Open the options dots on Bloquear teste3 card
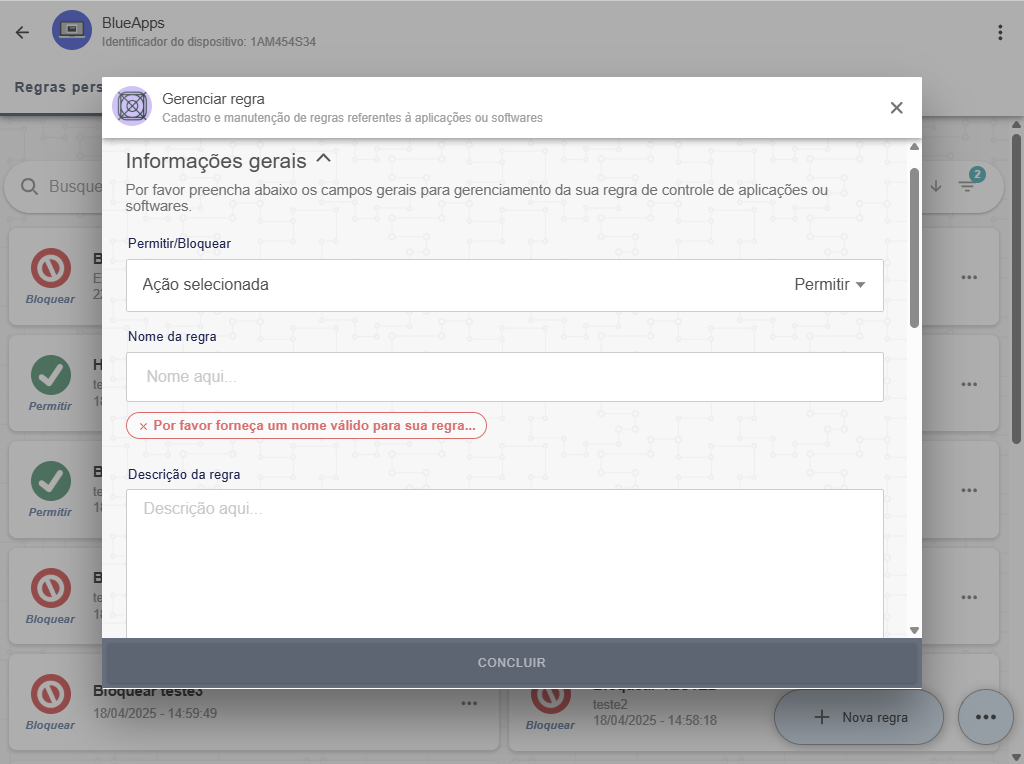This screenshot has height=764, width=1024. [469, 703]
